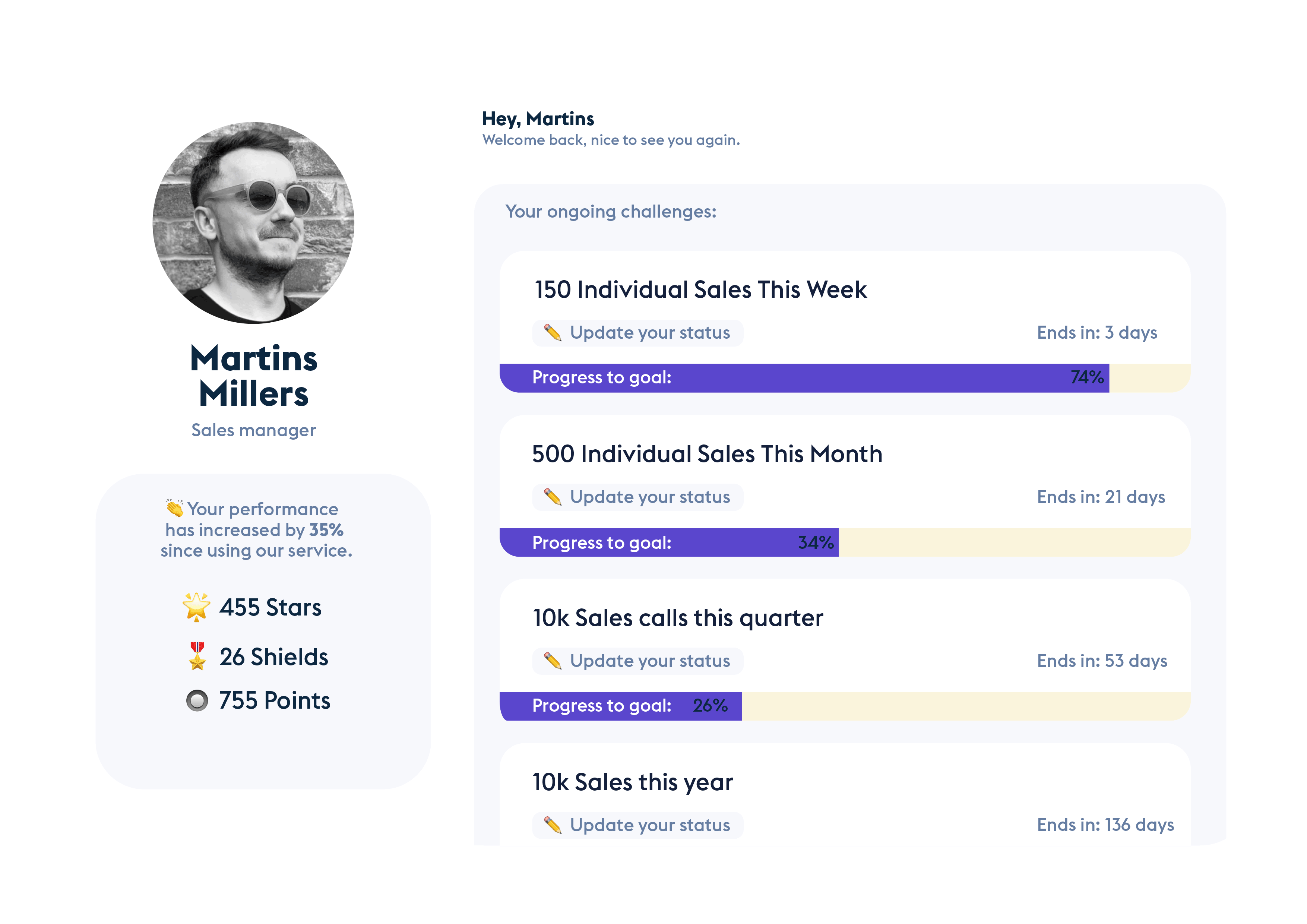1307x924 pixels.
Task: Click the 74% weekly sales progress bar
Action: (844, 378)
